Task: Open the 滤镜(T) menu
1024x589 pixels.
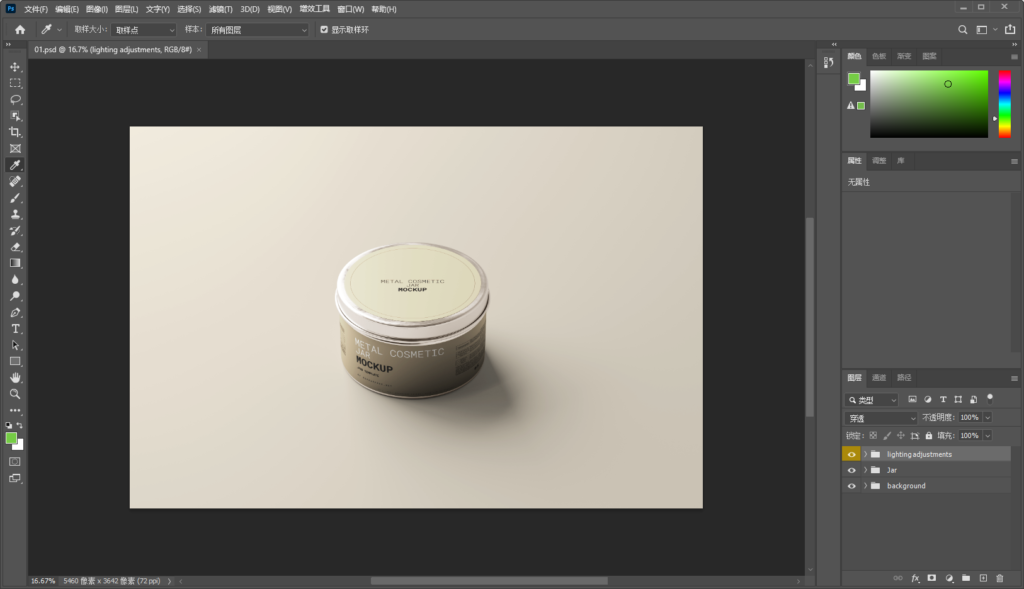Action: pyautogui.click(x=220, y=9)
